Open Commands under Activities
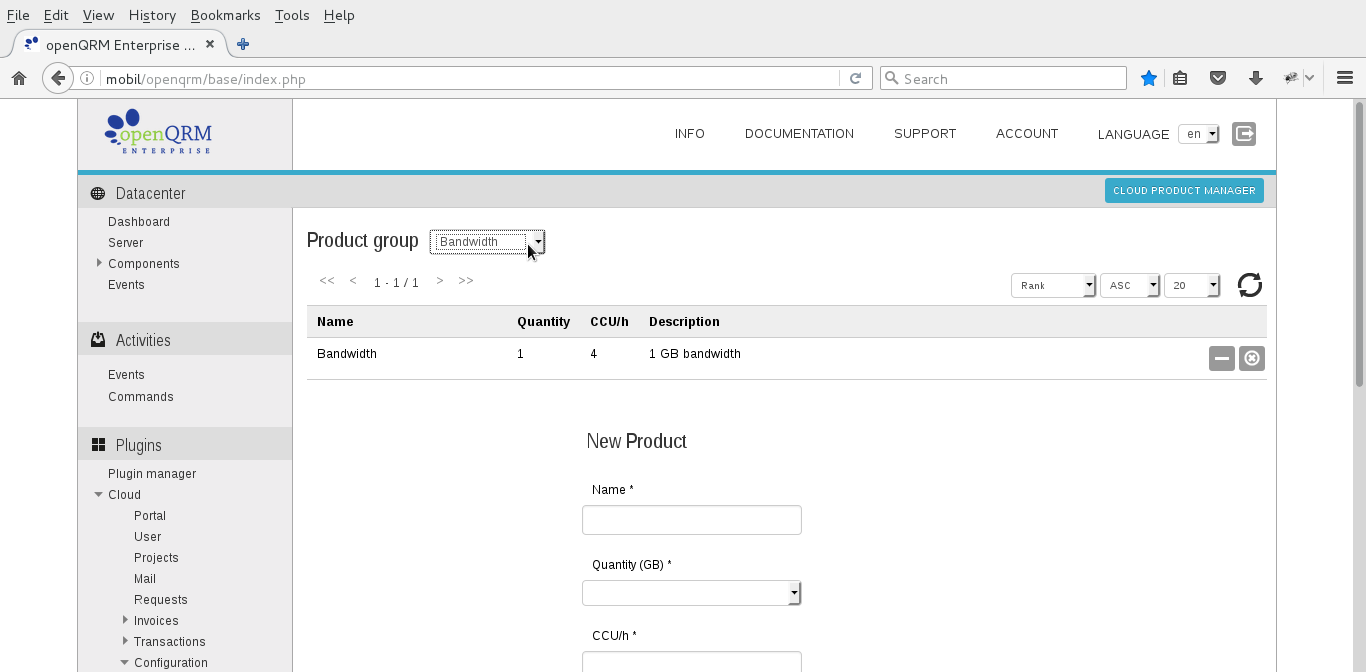Screen dimensions: 1366x672 pos(141,397)
